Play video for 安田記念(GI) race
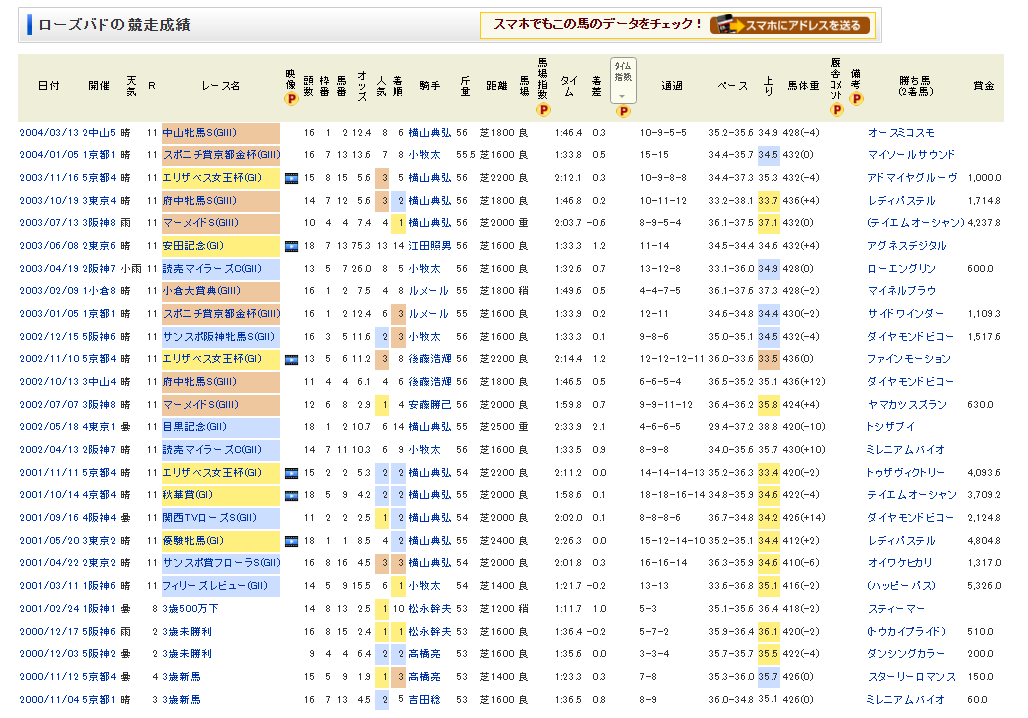 291,247
